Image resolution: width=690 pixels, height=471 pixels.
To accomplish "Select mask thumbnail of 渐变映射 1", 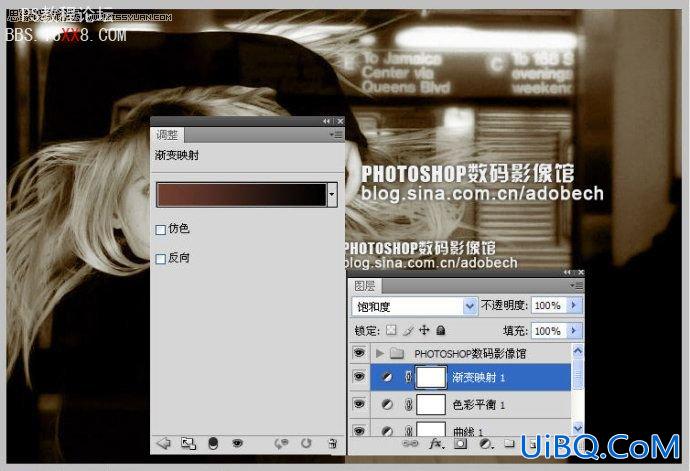I will (431, 377).
